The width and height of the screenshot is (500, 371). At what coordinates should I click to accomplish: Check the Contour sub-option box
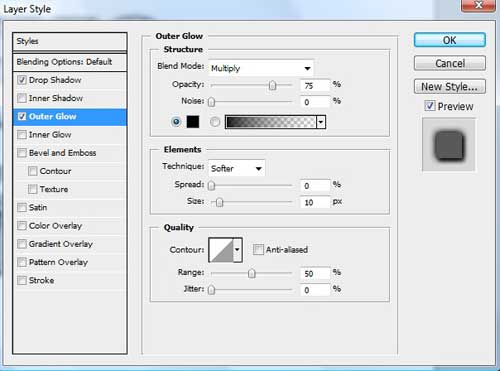click(x=33, y=171)
